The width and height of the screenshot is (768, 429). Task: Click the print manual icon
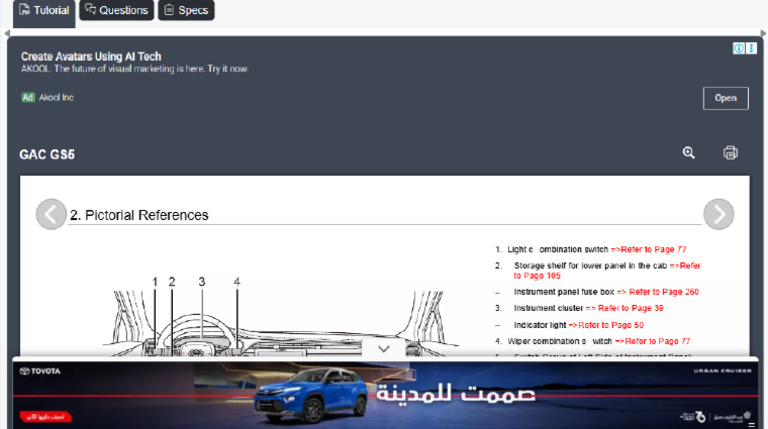pyautogui.click(x=730, y=153)
